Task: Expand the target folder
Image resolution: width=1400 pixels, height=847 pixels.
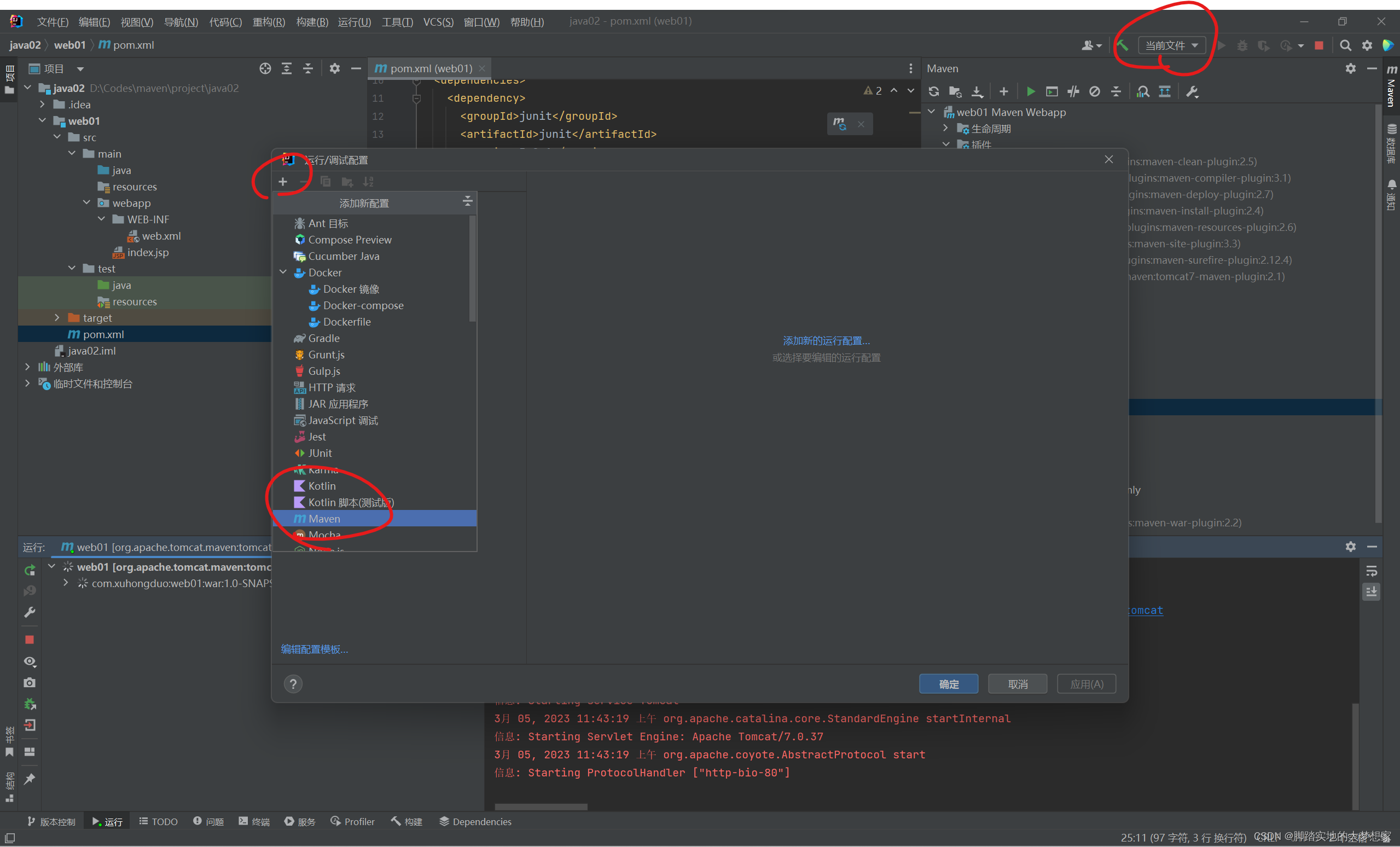Action: tap(57, 317)
